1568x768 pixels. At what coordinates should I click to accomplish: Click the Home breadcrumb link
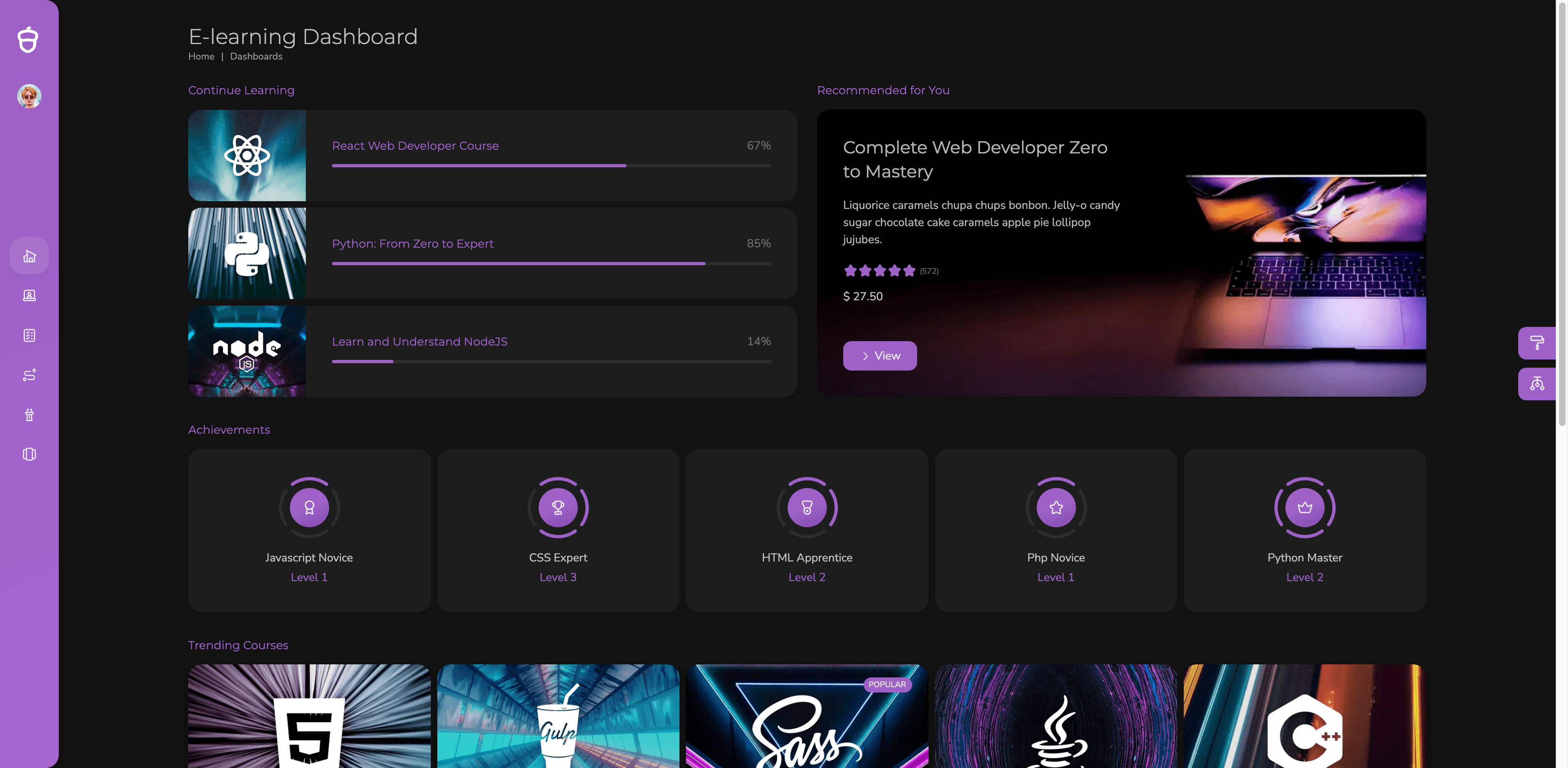[x=201, y=57]
